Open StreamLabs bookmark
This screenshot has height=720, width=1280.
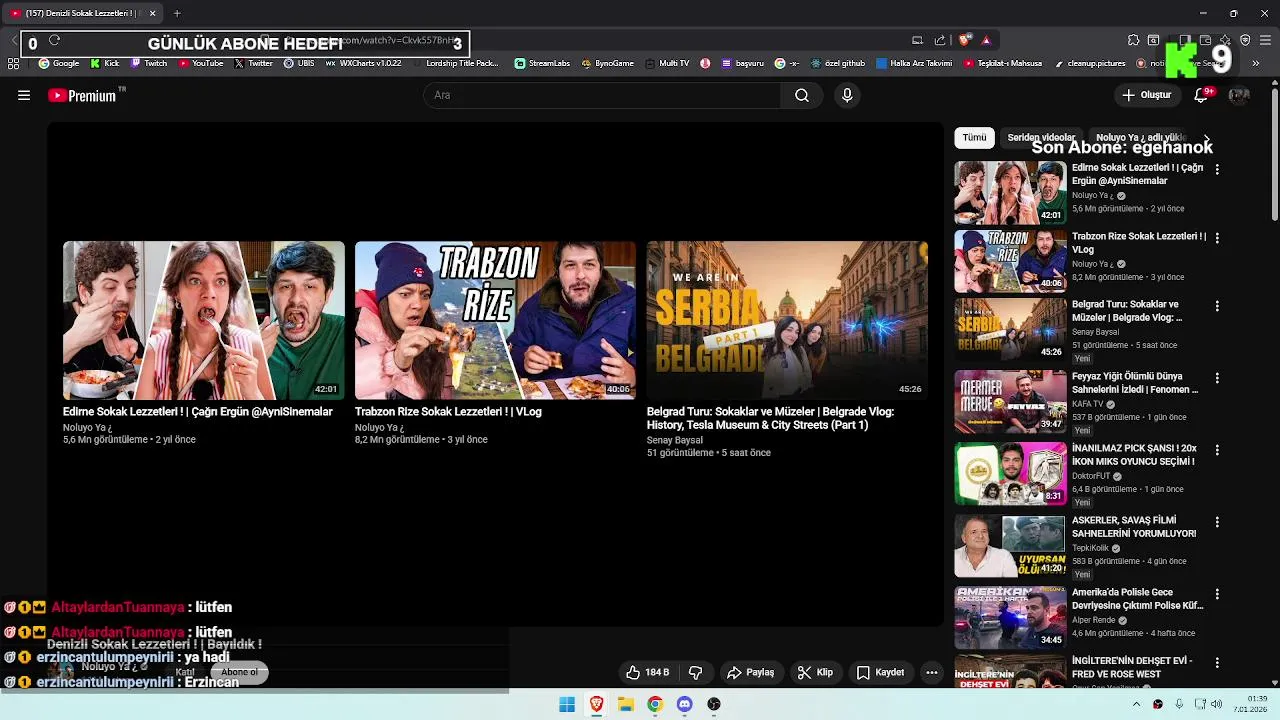coord(542,63)
